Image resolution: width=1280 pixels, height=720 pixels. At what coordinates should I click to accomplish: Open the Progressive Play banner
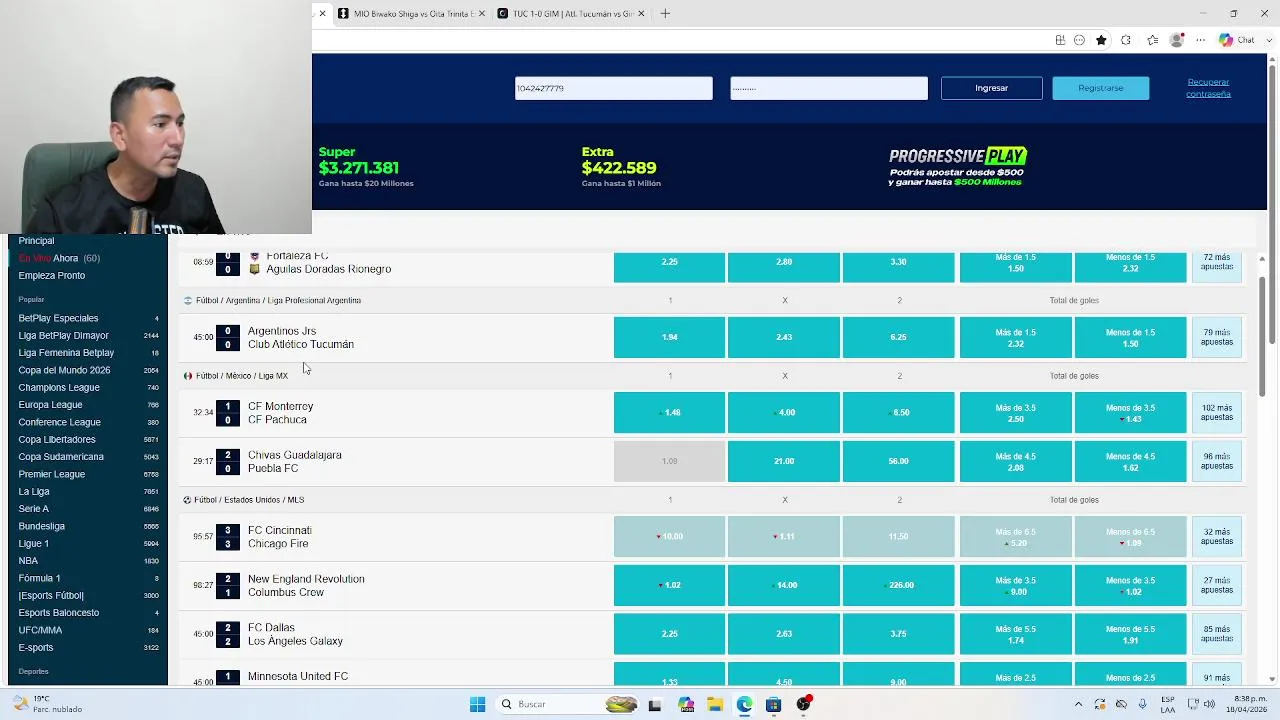click(957, 167)
